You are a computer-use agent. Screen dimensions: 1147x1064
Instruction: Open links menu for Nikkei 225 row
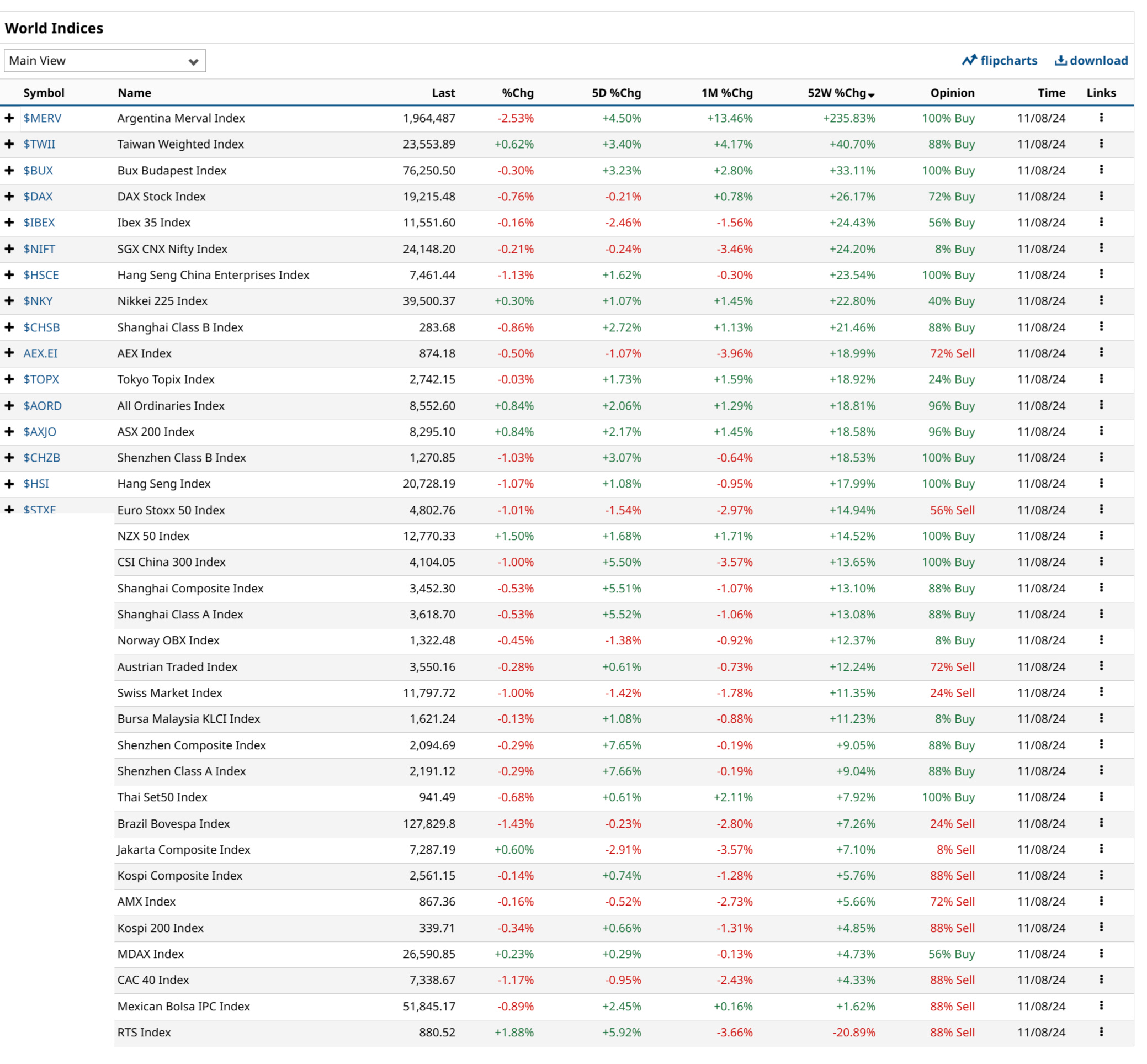[x=1101, y=300]
